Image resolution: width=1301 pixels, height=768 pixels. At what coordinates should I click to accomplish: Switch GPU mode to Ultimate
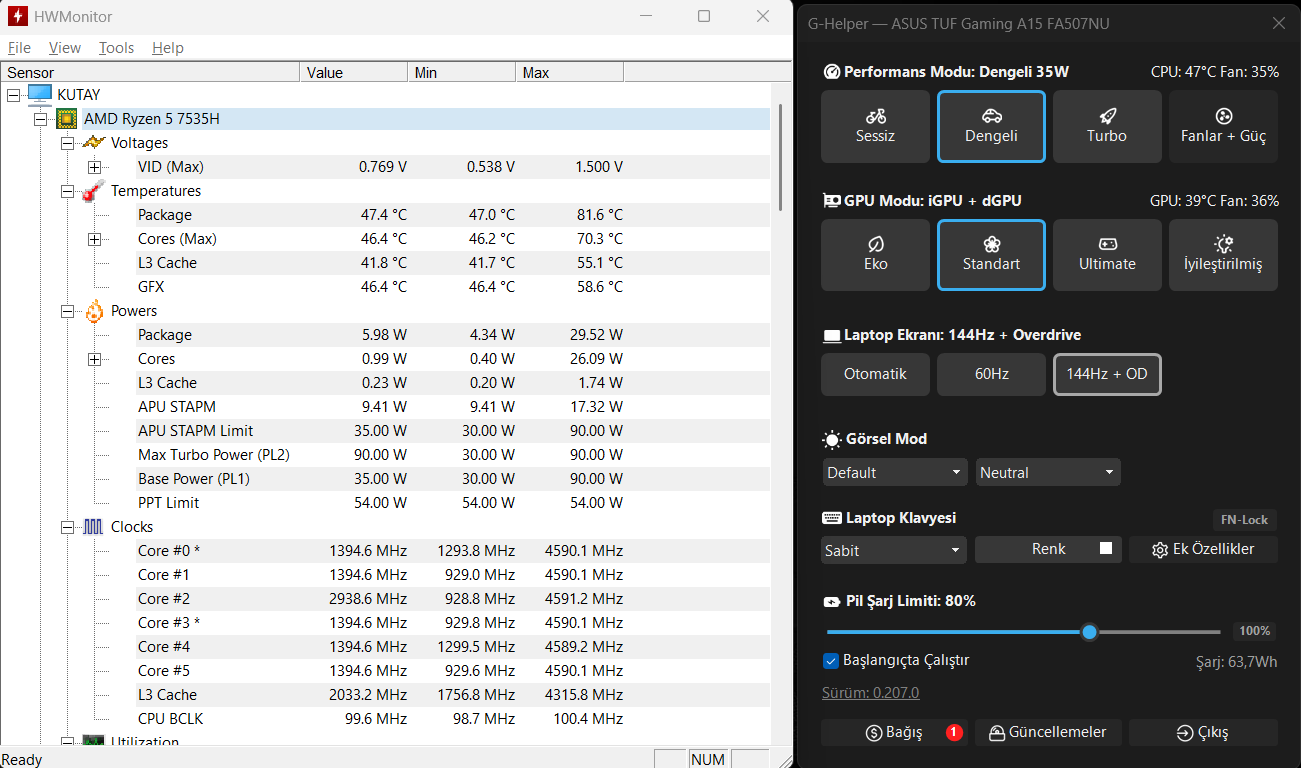click(x=1107, y=255)
